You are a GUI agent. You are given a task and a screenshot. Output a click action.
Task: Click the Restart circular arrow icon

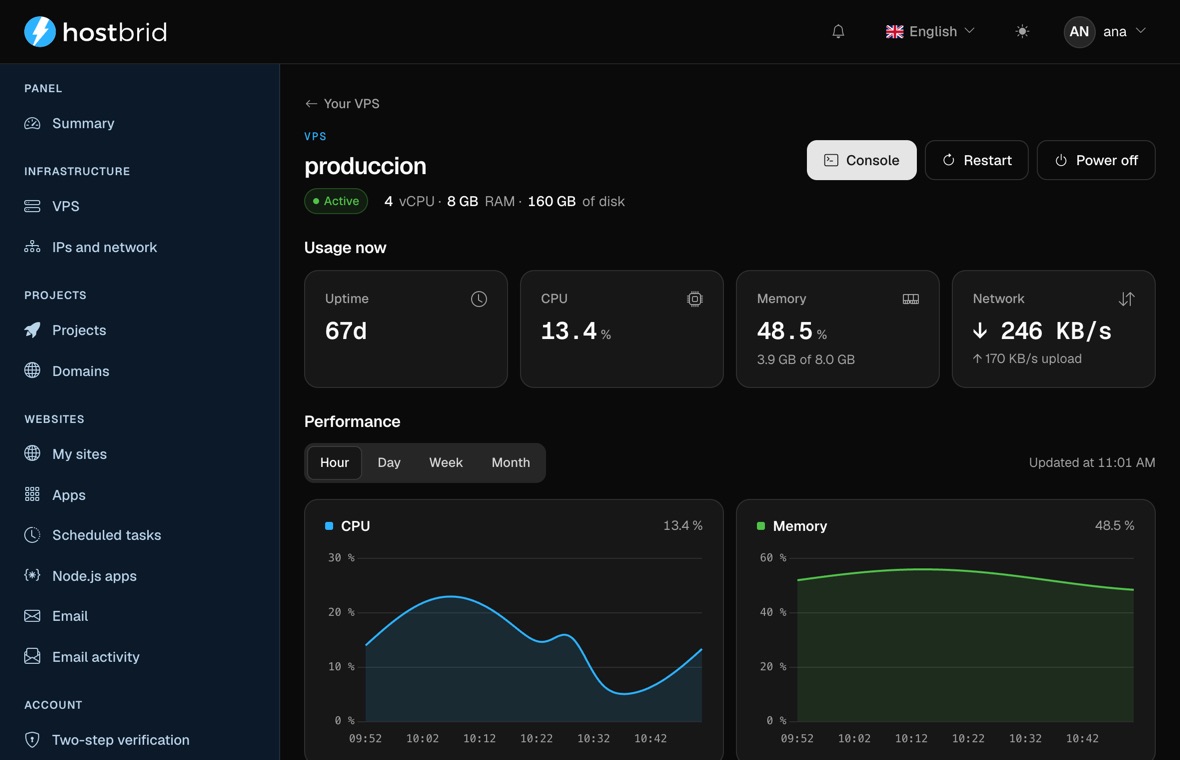949,160
